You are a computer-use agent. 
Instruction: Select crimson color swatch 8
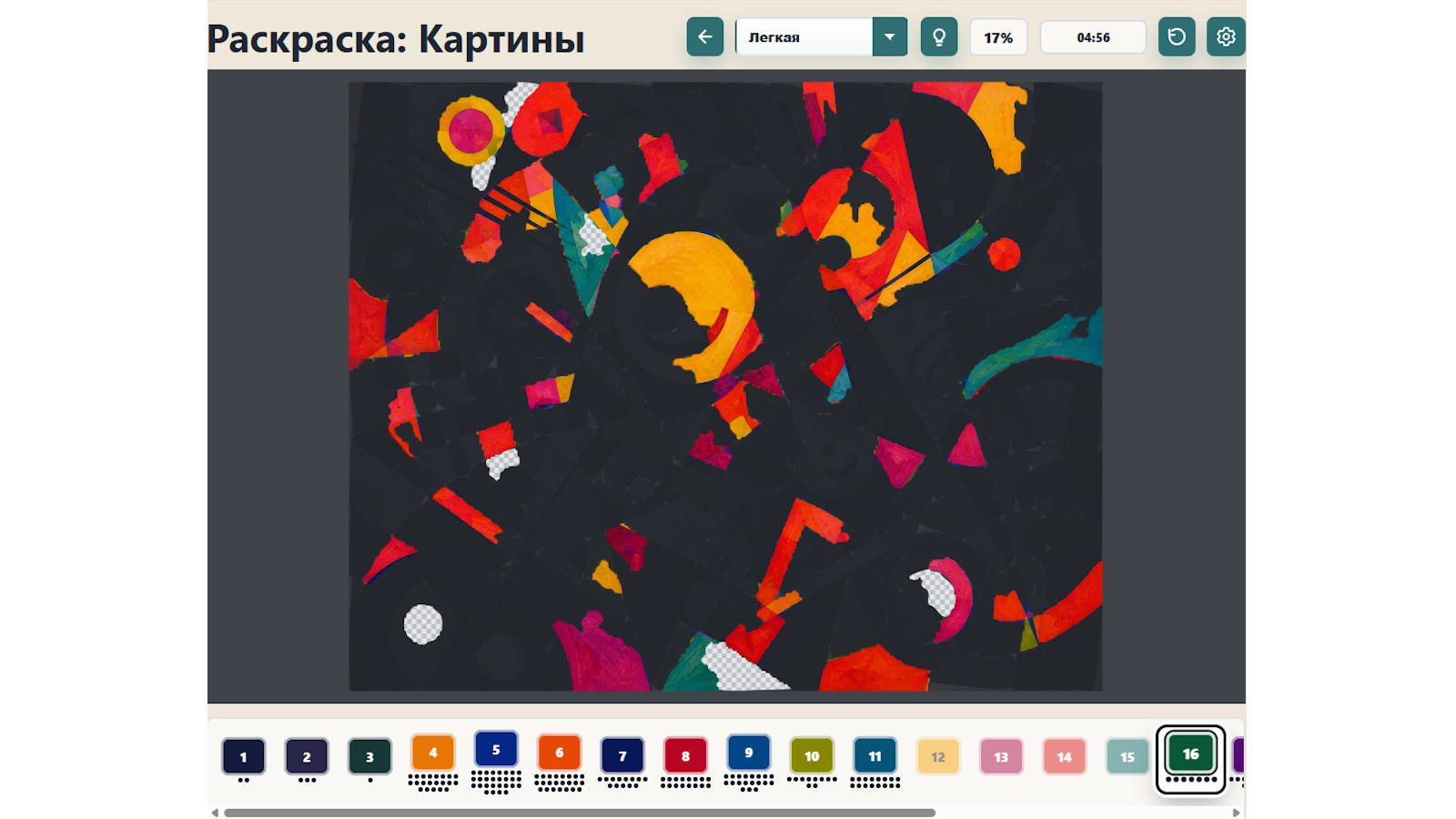pyautogui.click(x=685, y=755)
